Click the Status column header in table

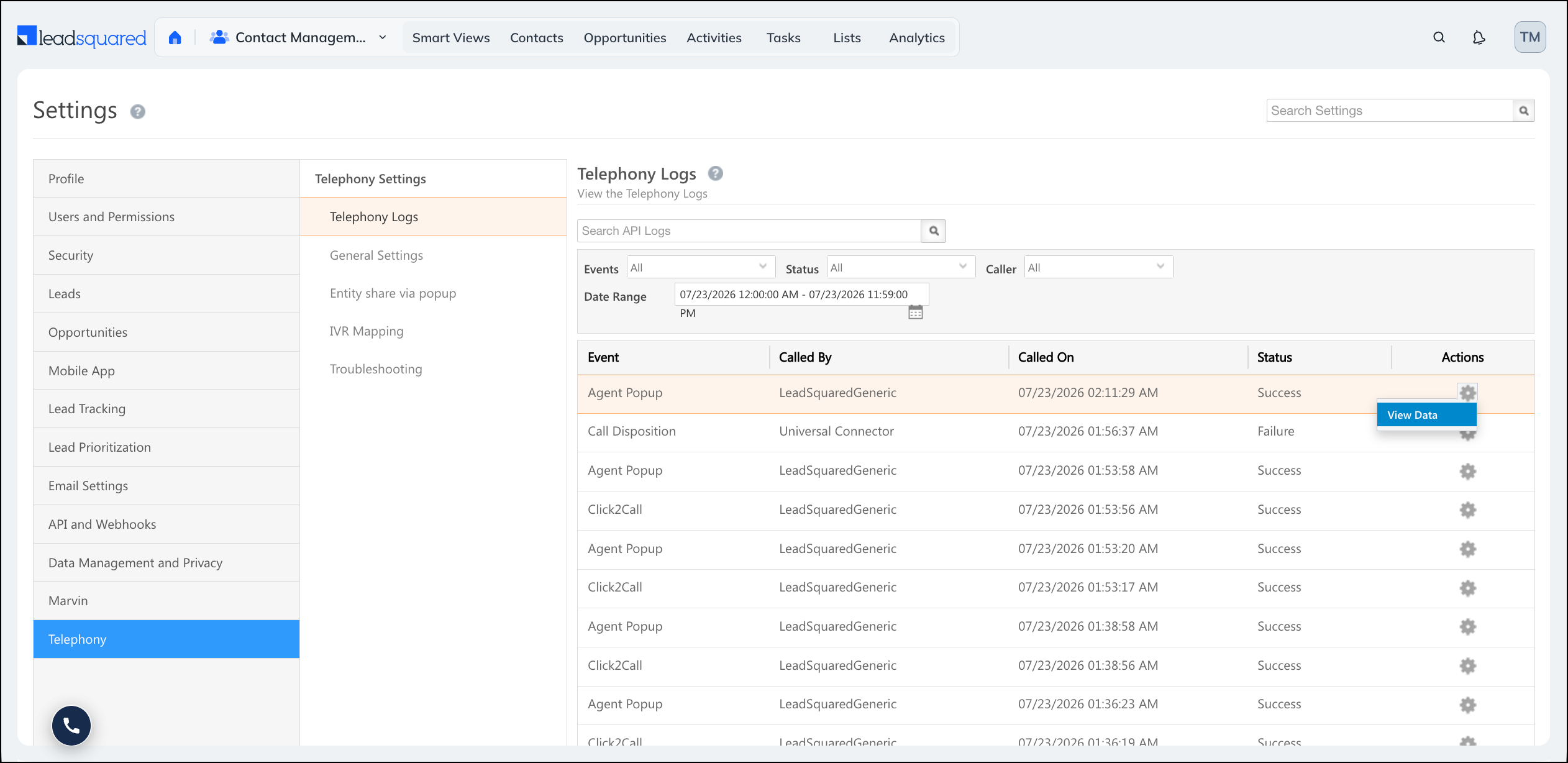(1274, 357)
